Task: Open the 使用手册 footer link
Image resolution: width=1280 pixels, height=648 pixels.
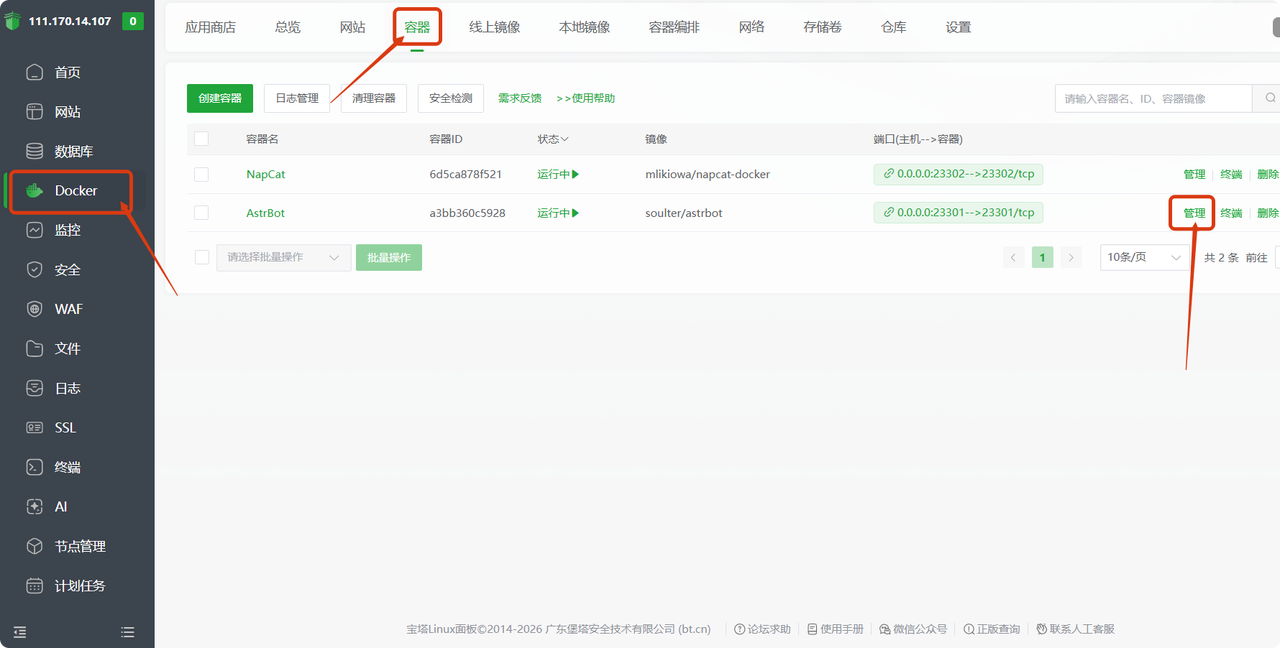Action: coord(835,629)
